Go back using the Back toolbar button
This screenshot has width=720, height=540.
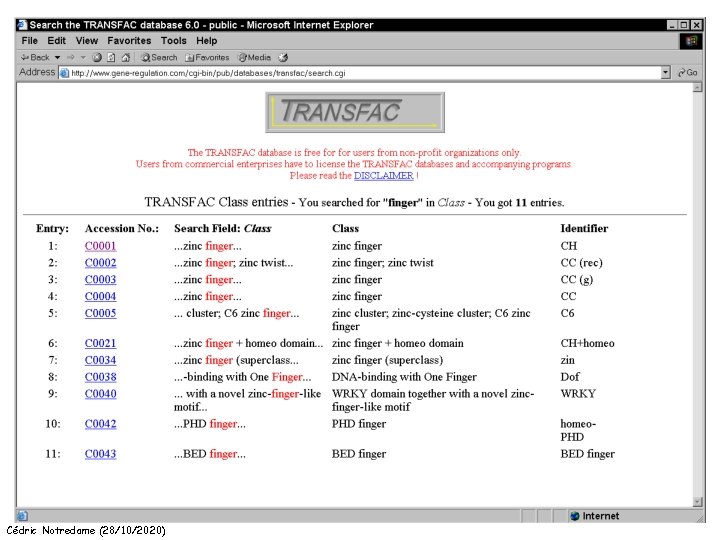35,57
